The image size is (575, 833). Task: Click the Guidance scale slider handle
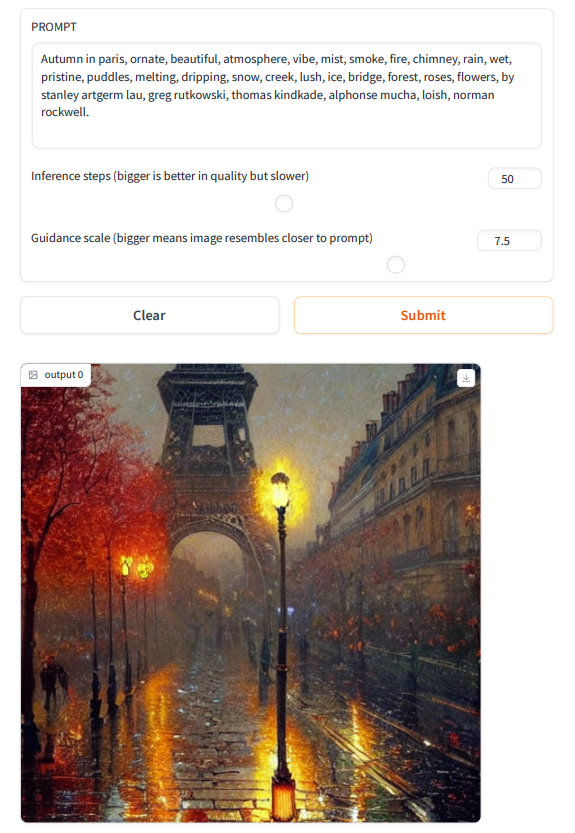tap(395, 265)
